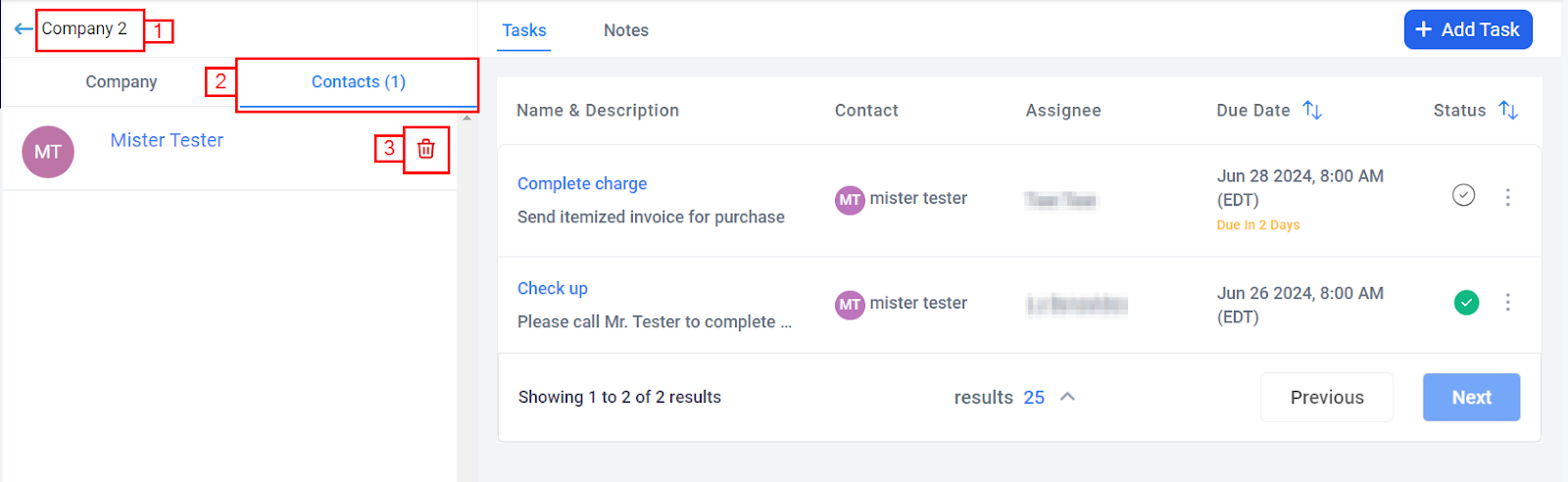This screenshot has height=482, width=1568.
Task: Sort tasks by Status arrows
Action: coord(1508,111)
